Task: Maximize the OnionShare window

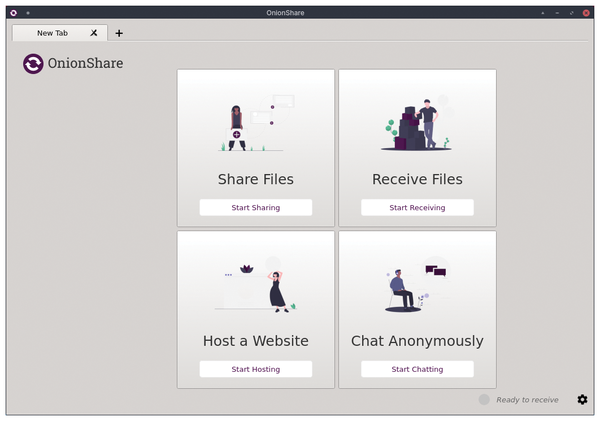Action: [572, 13]
